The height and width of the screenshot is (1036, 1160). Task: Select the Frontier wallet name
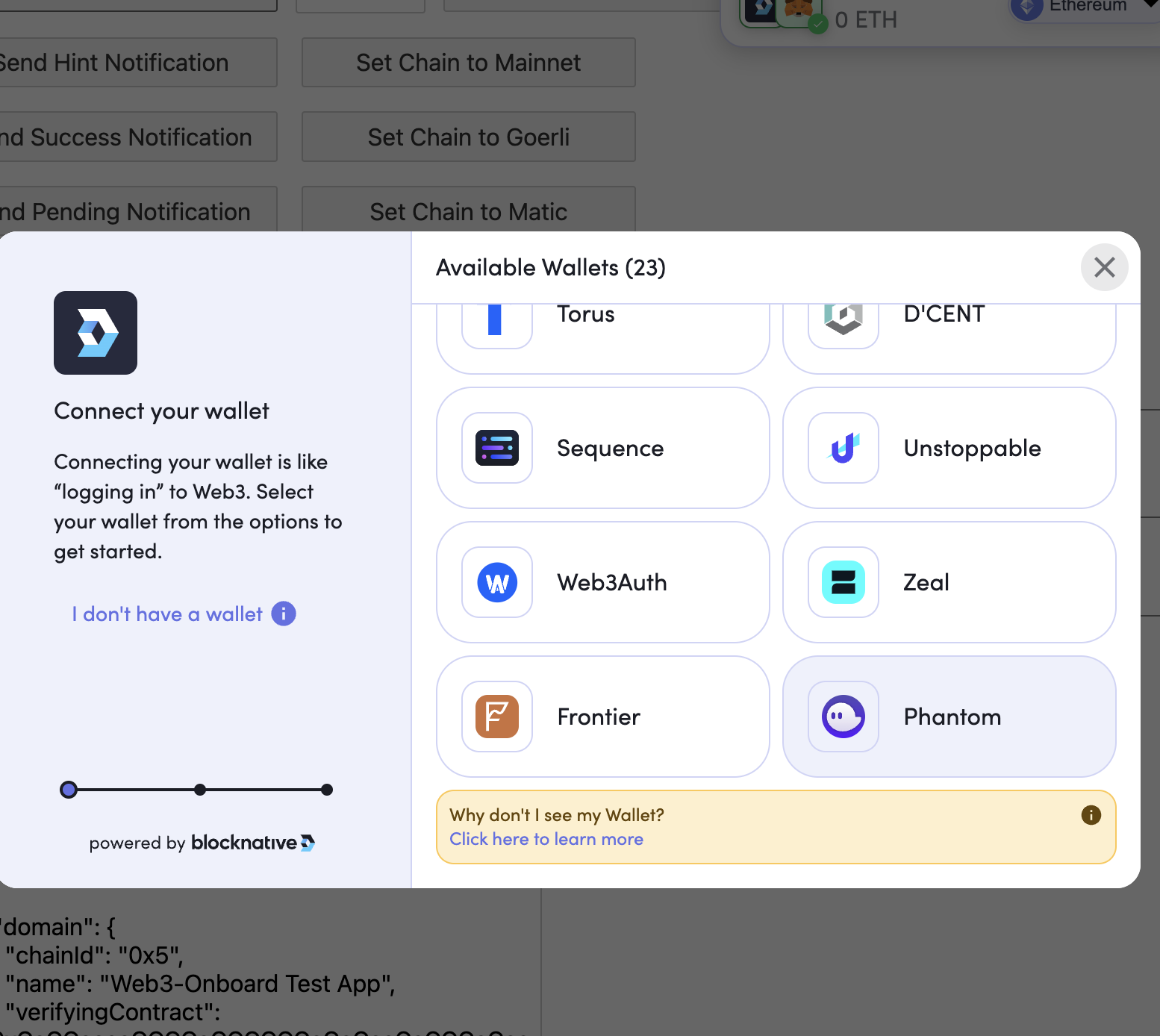point(599,717)
